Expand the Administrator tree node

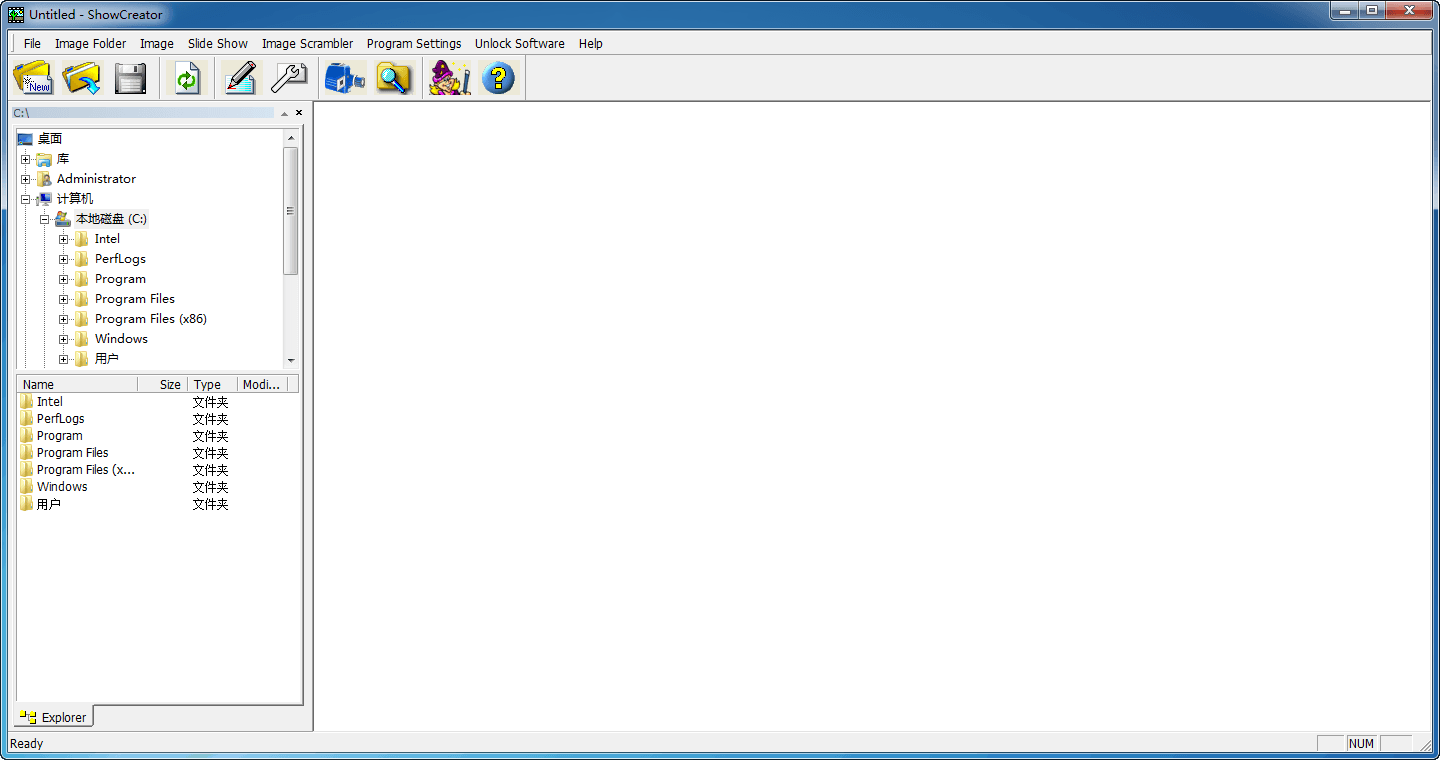pyautogui.click(x=26, y=179)
